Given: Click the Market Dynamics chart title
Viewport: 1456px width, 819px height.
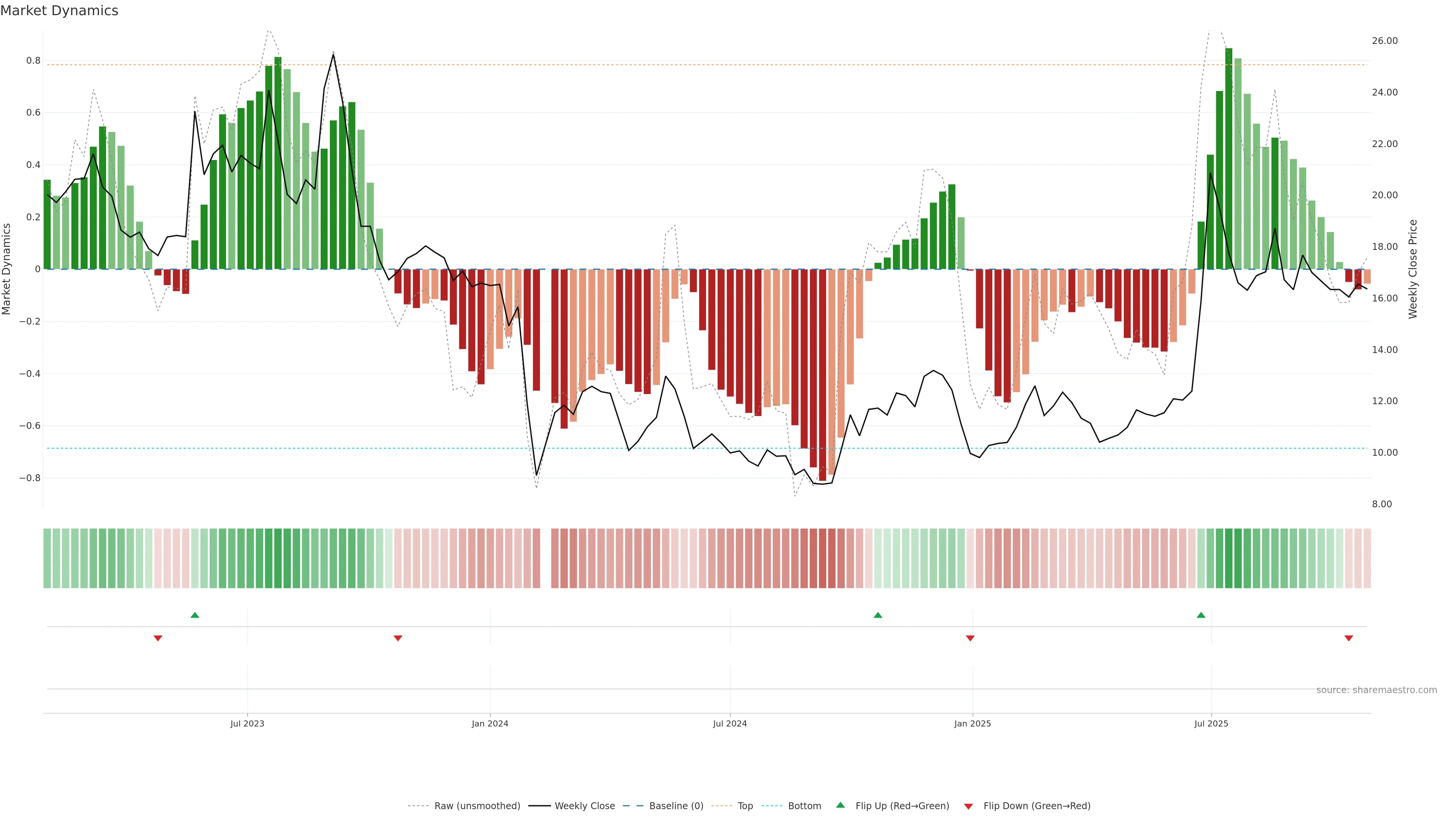Looking at the screenshot, I should 60,11.
